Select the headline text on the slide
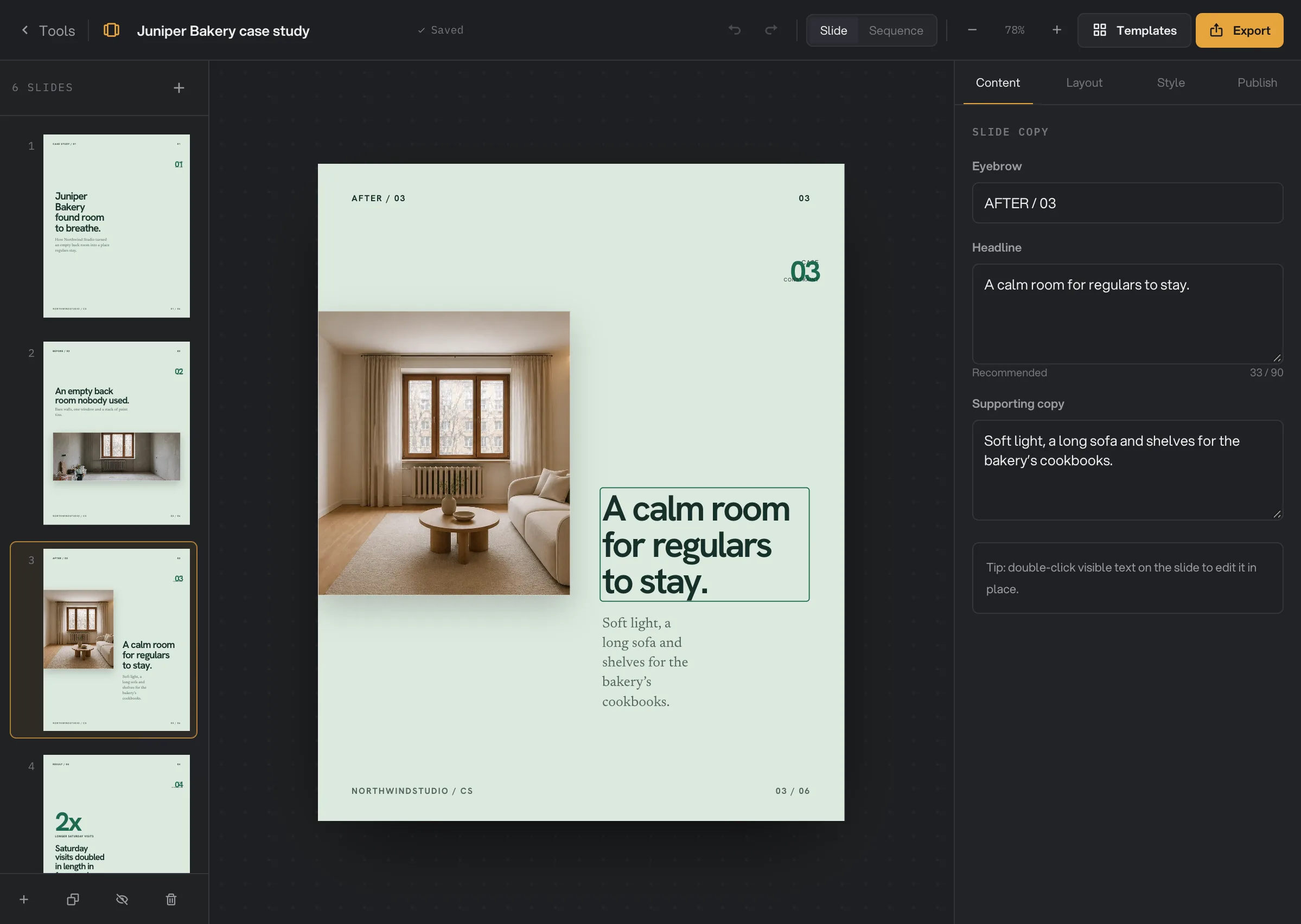Viewport: 1301px width, 924px height. (x=704, y=544)
